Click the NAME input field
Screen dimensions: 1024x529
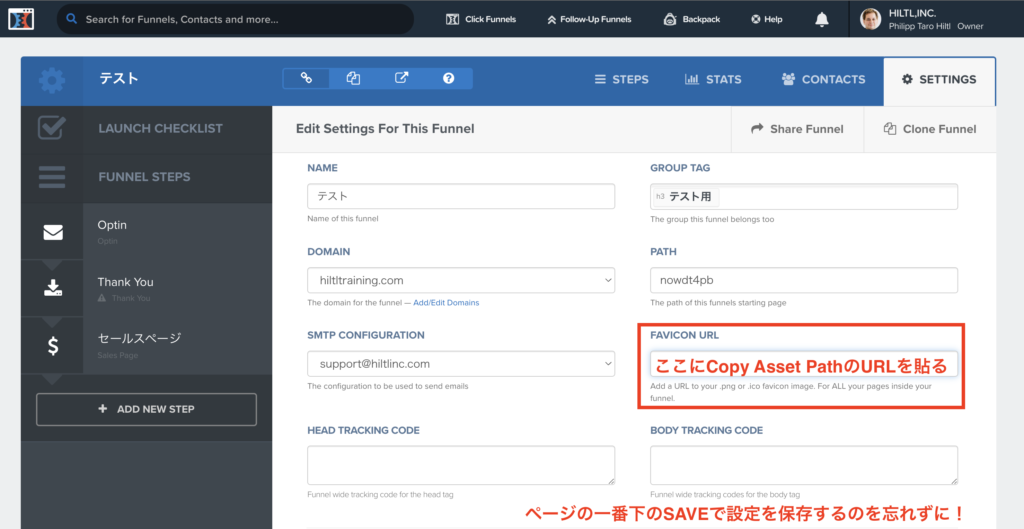point(461,196)
